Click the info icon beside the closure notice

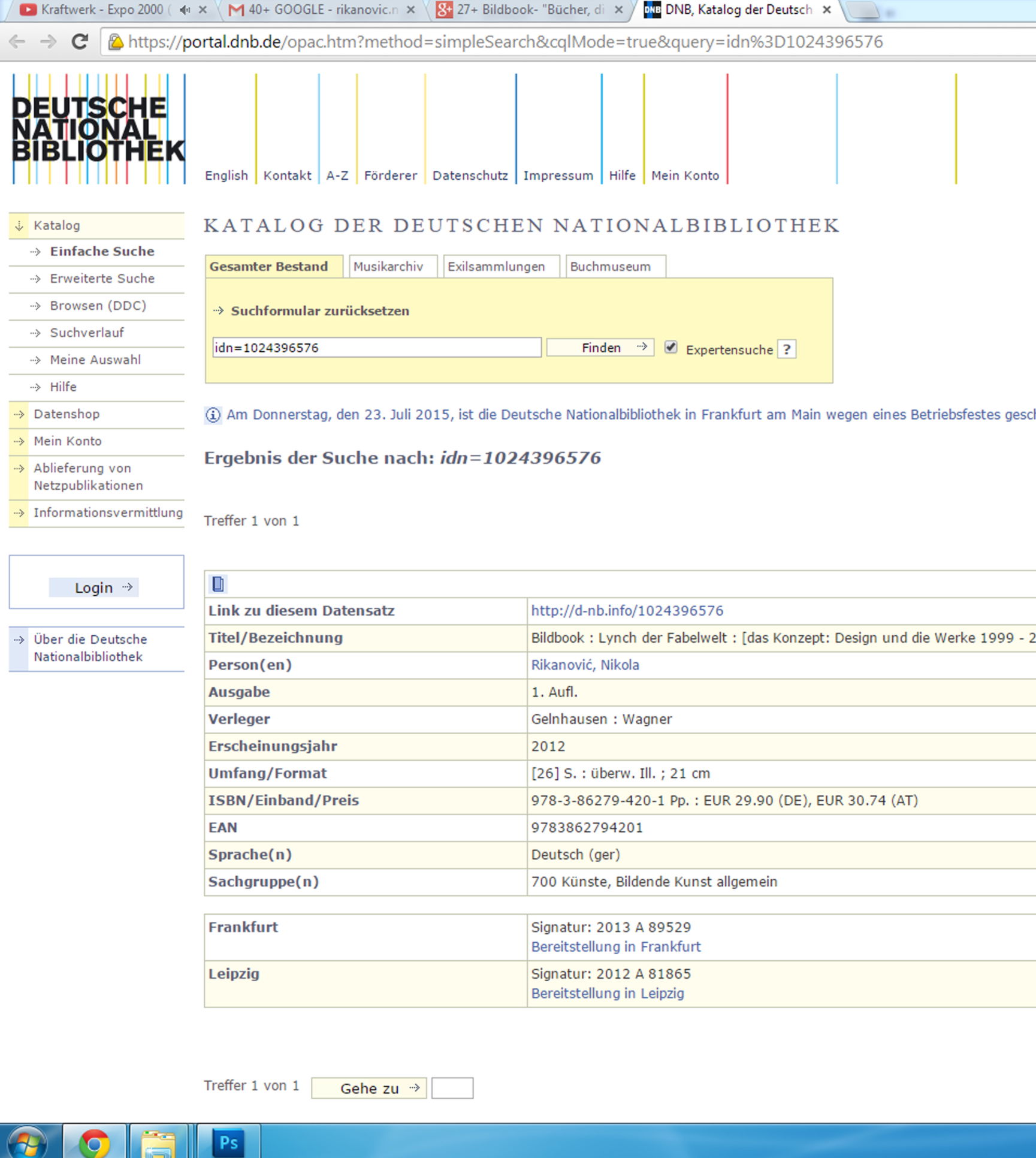[x=213, y=415]
